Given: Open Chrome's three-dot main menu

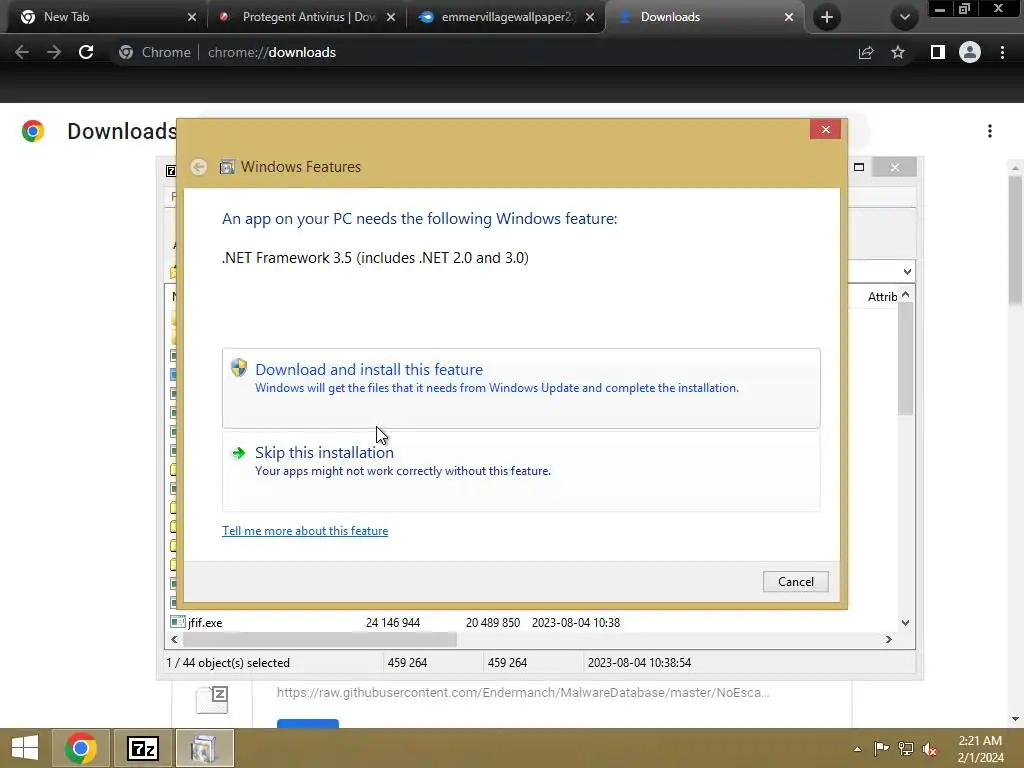Looking at the screenshot, I should tap(1002, 52).
